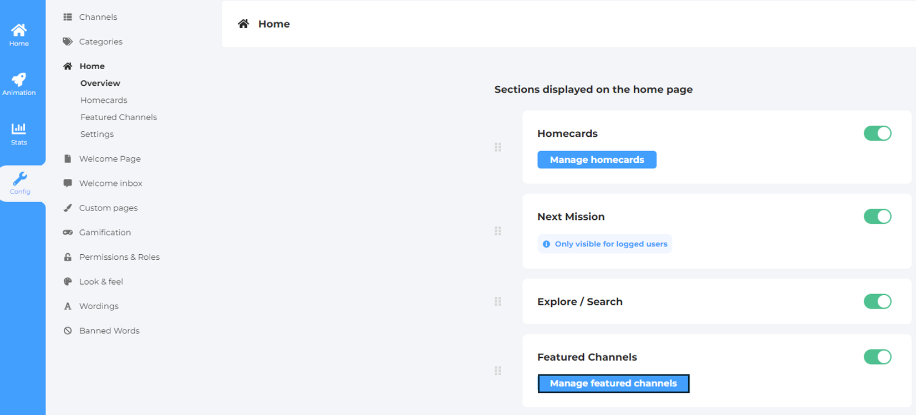The height and width of the screenshot is (415, 916).
Task: Switch off Featured Channels toggle
Action: [877, 357]
